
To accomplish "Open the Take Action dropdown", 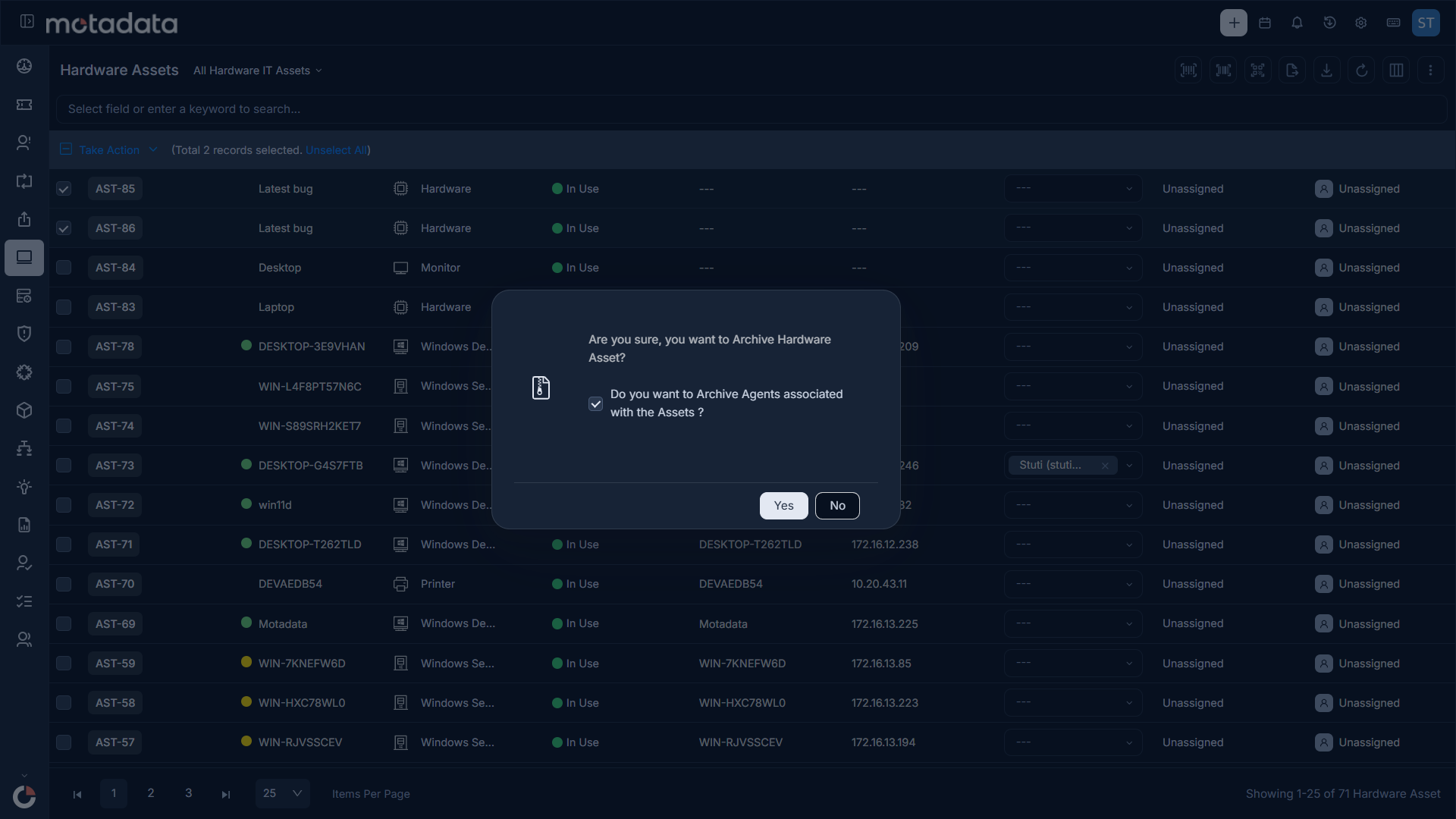I will pos(118,150).
